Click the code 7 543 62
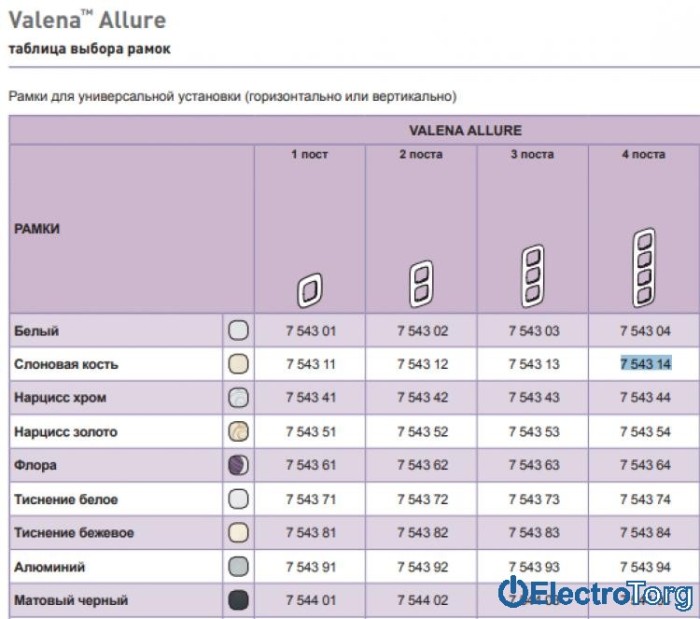 (x=422, y=465)
